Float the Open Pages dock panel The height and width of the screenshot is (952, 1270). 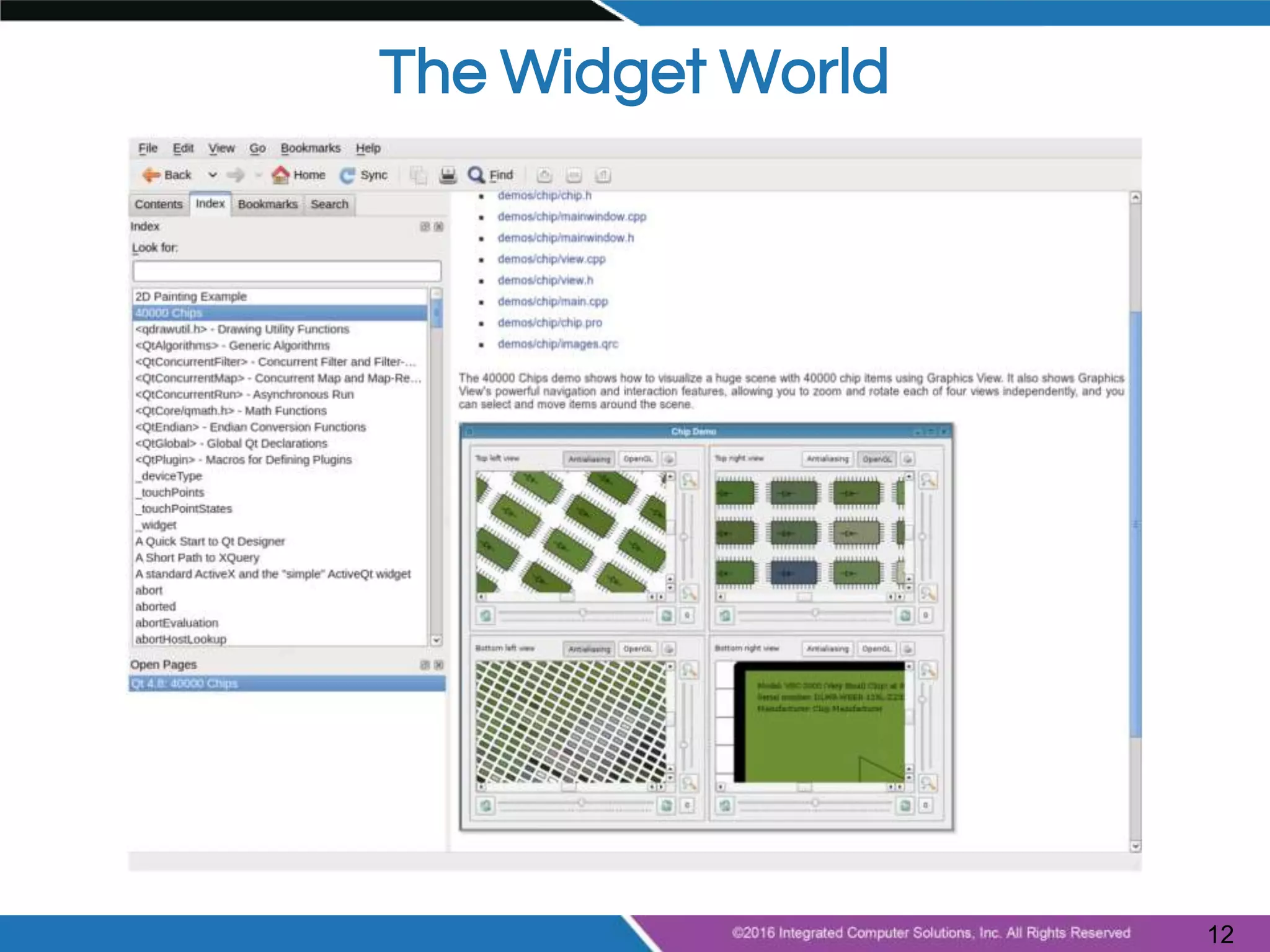[425, 665]
